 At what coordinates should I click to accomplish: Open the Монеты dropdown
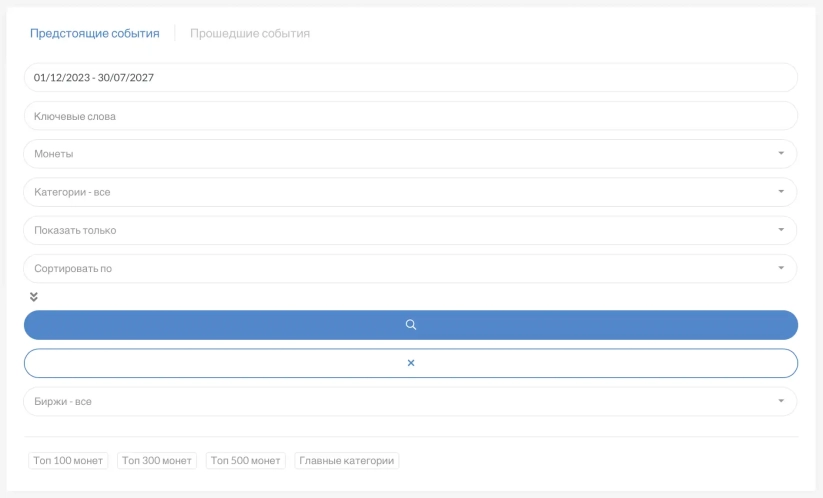pos(400,154)
